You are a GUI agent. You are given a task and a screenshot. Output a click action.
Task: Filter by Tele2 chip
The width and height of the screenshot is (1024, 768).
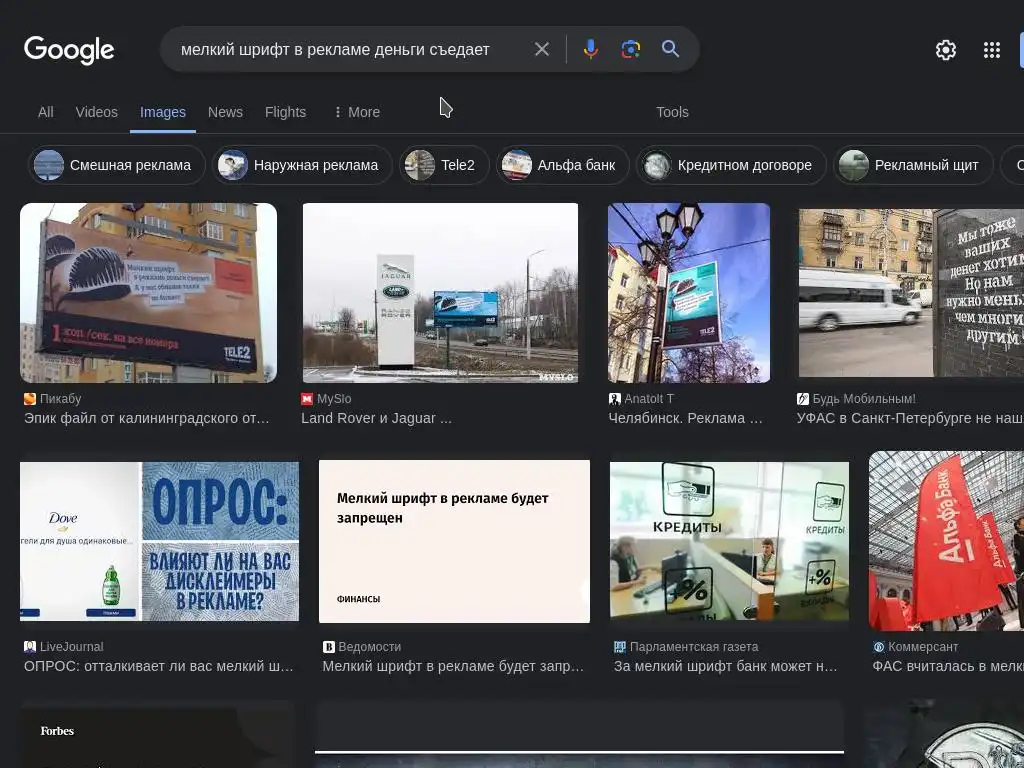[x=444, y=165]
